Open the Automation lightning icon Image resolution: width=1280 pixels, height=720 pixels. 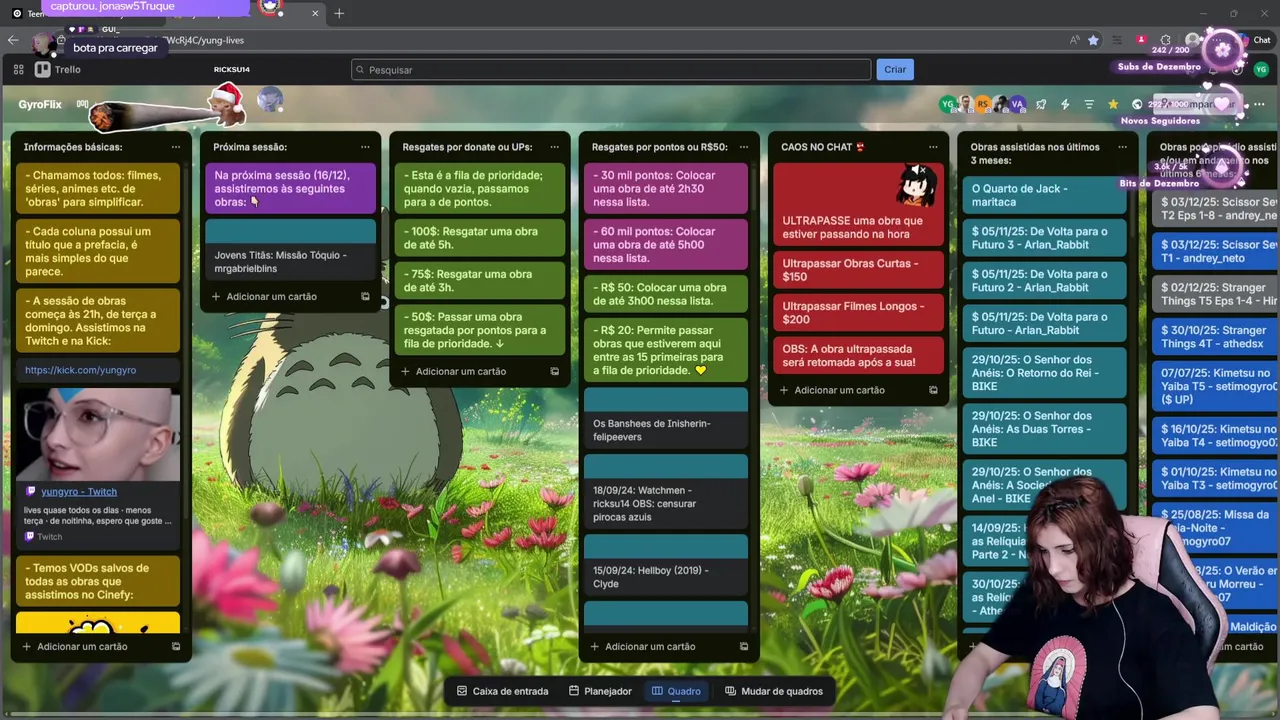tap(1065, 104)
